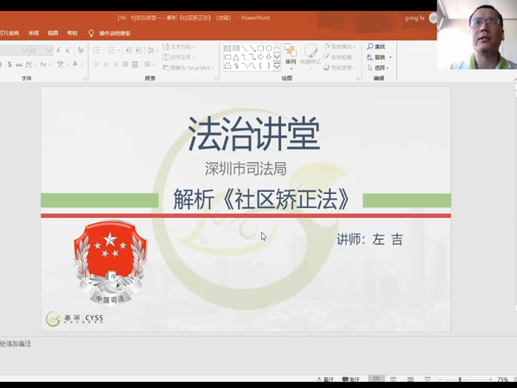Select the curve shape
The height and width of the screenshot is (388, 517).
[252, 66]
